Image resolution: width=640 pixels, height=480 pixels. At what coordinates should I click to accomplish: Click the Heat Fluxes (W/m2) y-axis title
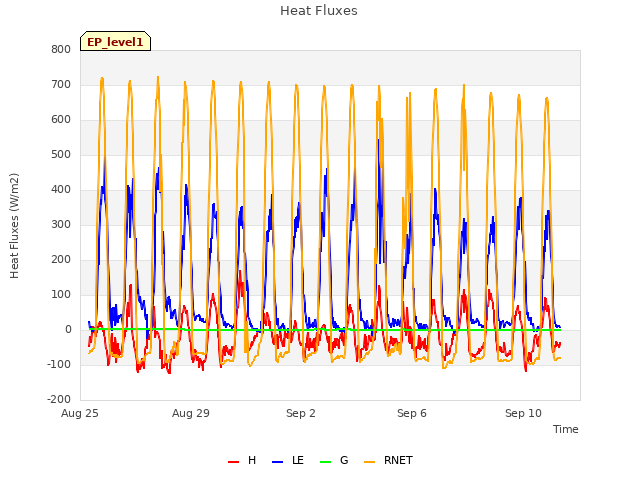click(x=14, y=226)
